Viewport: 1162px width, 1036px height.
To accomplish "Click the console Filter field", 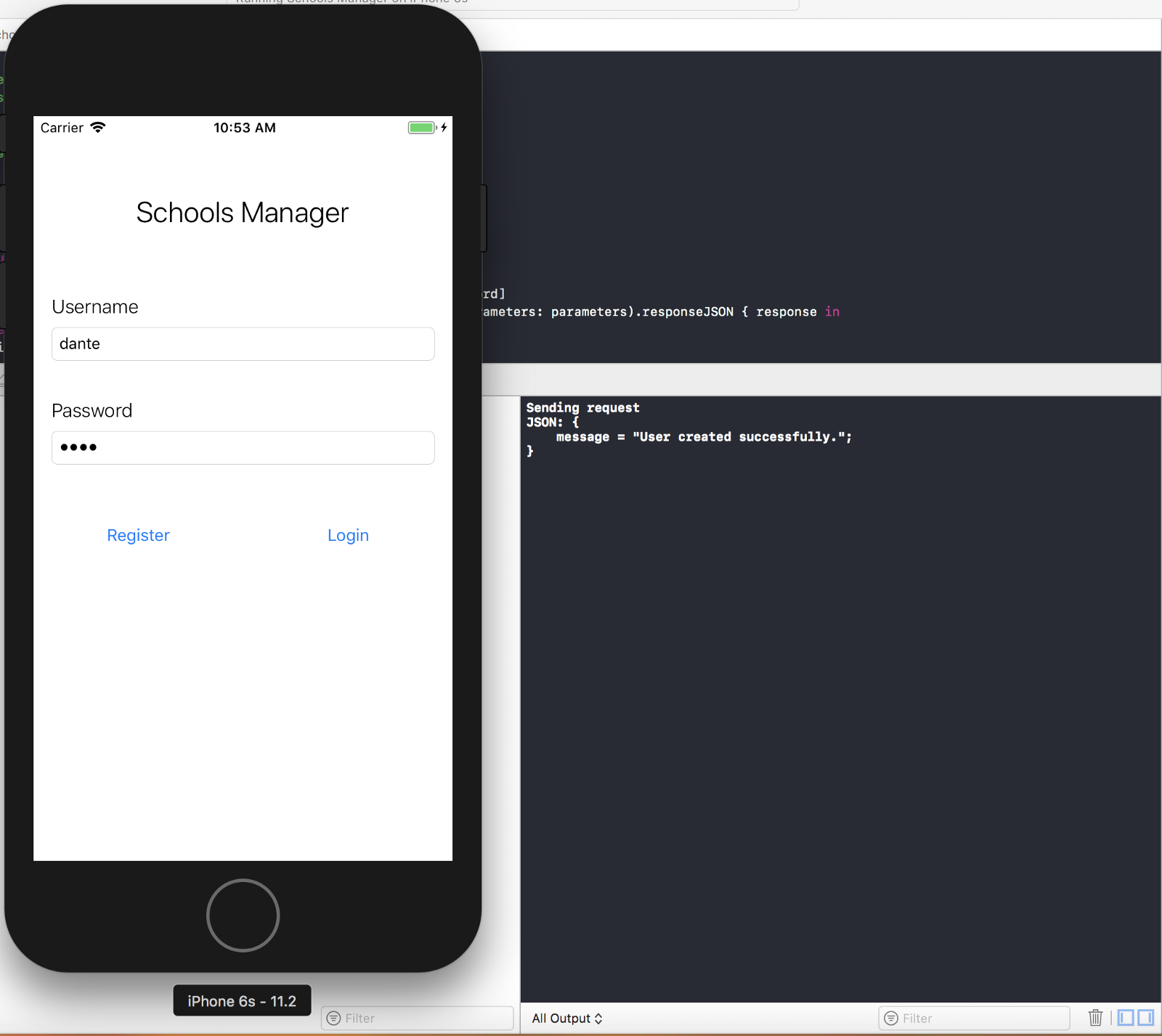I will 974,1019.
